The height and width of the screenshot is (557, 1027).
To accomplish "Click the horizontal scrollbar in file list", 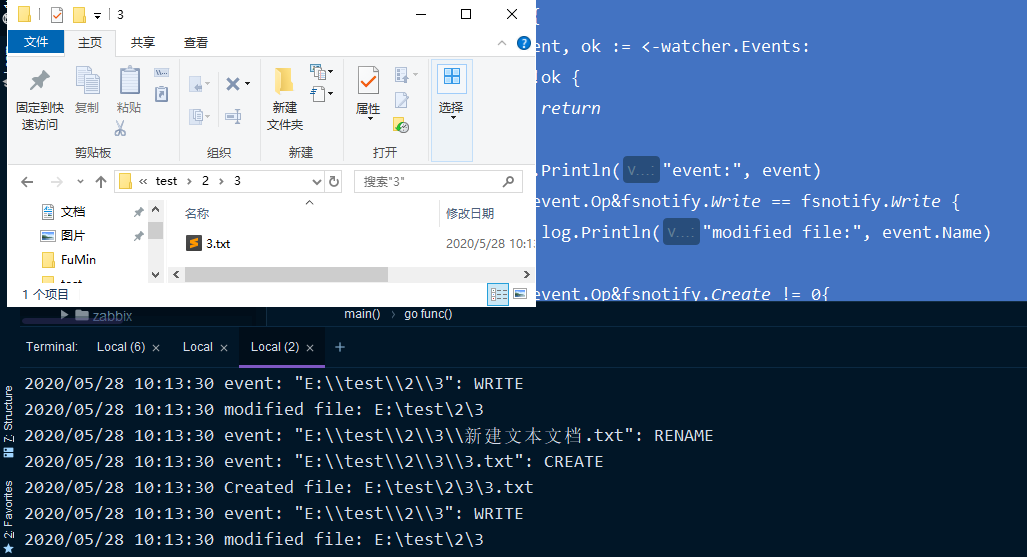I will coord(286,275).
